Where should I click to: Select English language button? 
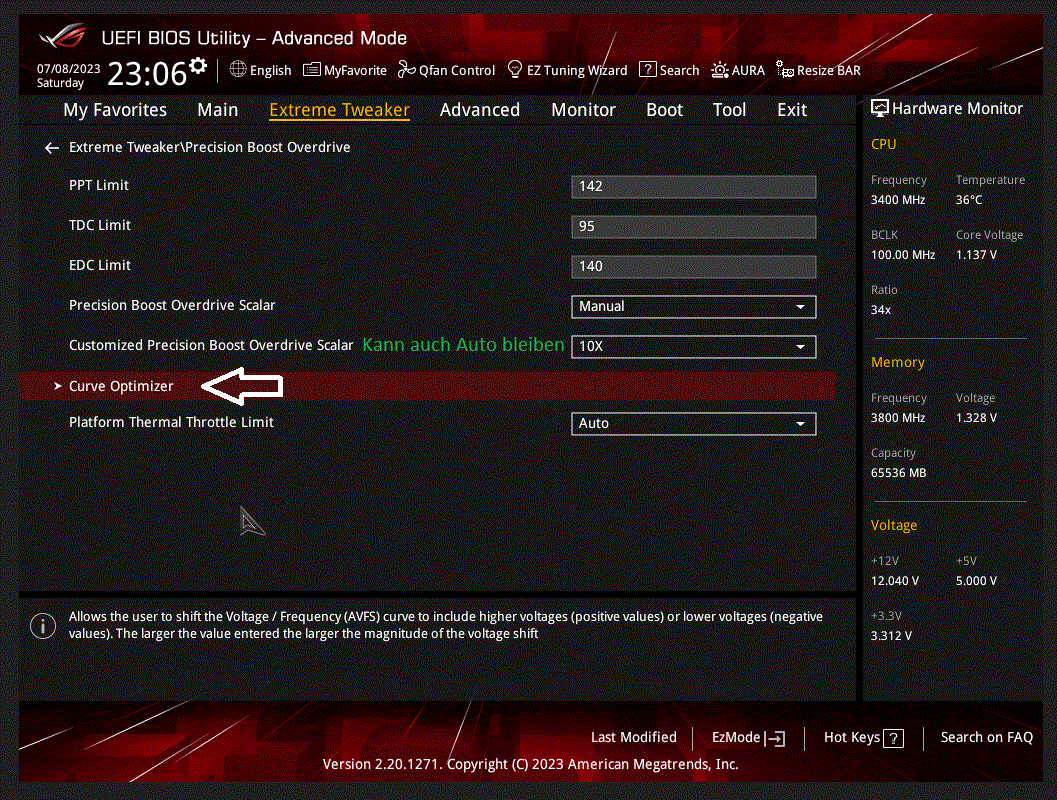[260, 70]
